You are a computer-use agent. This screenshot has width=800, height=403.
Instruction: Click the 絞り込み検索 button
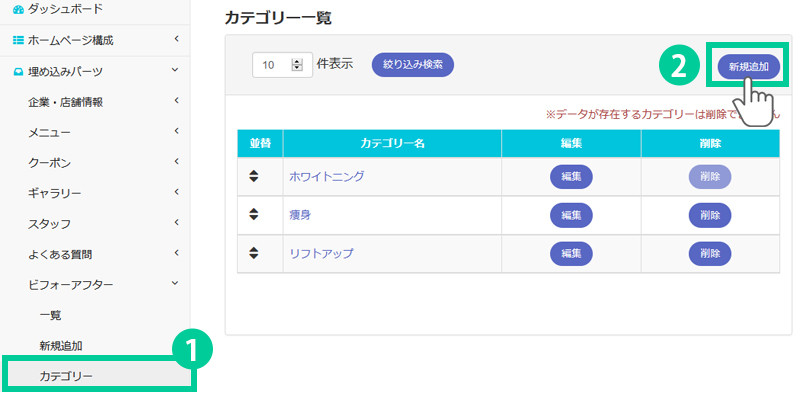click(x=412, y=65)
